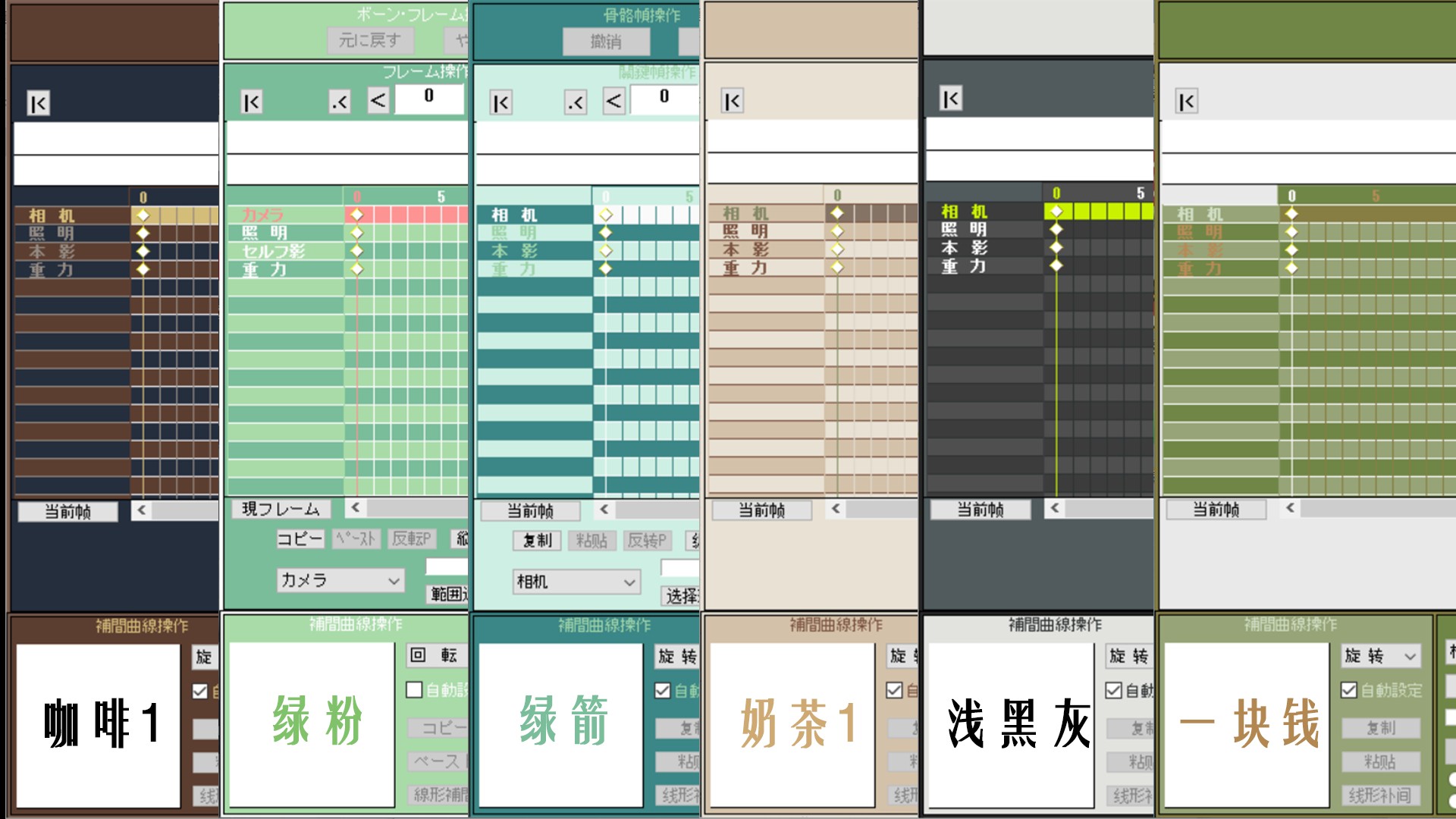Uncheck the 自動 checkbox in 浅黑灰 panel
The image size is (1456, 819).
coord(1113,690)
